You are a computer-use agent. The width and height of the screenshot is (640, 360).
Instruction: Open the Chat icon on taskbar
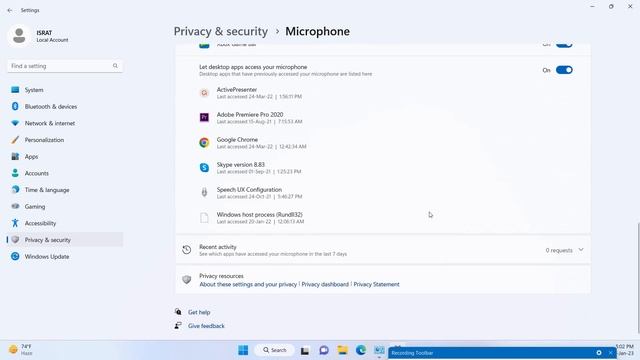tap(324, 350)
